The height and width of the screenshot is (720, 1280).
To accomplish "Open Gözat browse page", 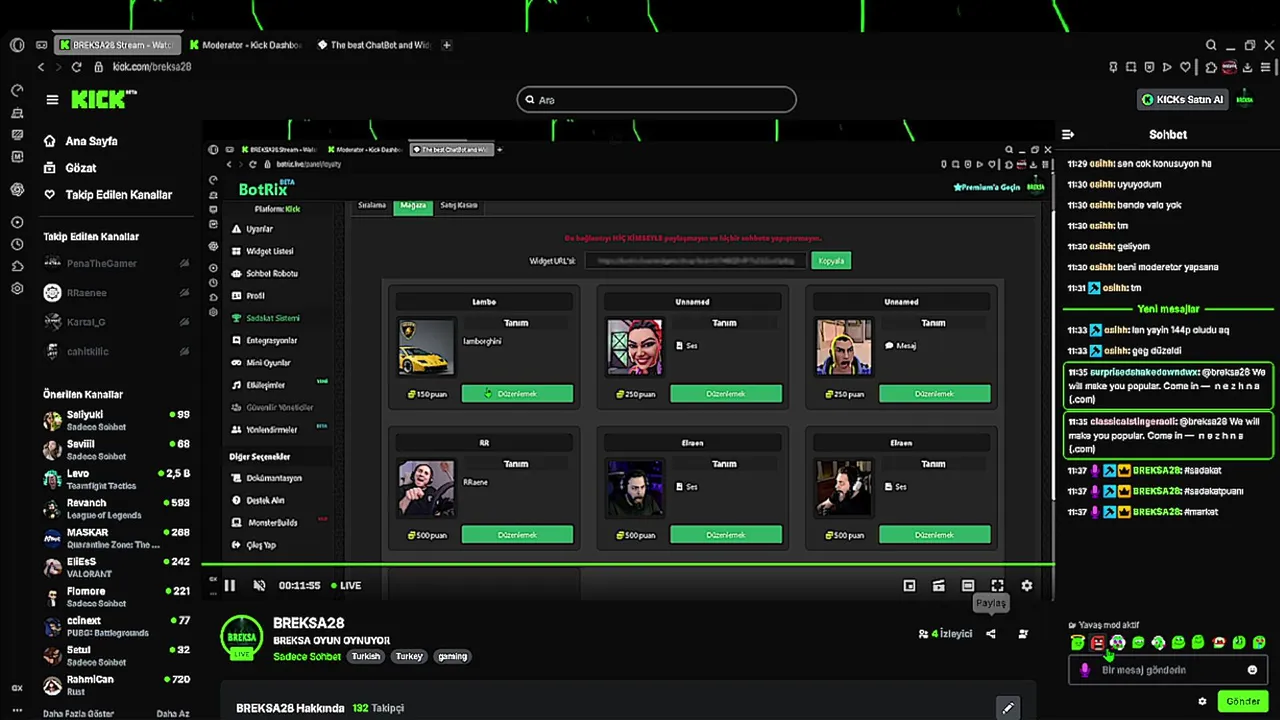I will [x=81, y=168].
